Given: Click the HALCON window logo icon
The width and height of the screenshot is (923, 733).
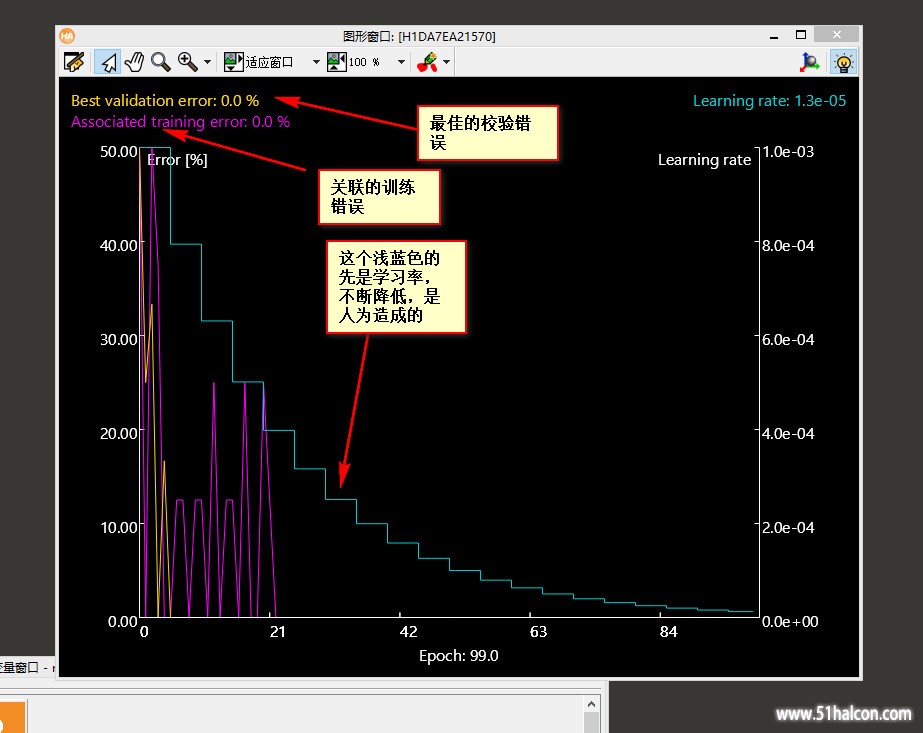Looking at the screenshot, I should tap(67, 36).
